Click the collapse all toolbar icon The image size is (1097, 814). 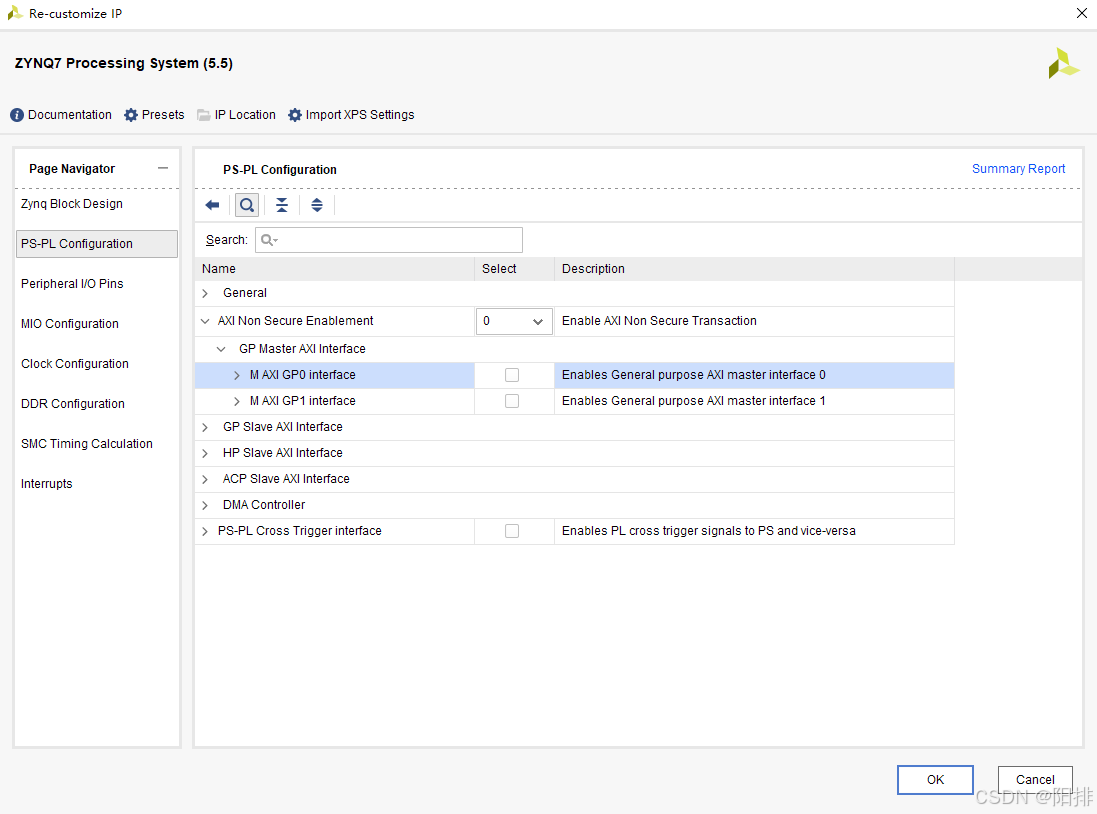(282, 205)
